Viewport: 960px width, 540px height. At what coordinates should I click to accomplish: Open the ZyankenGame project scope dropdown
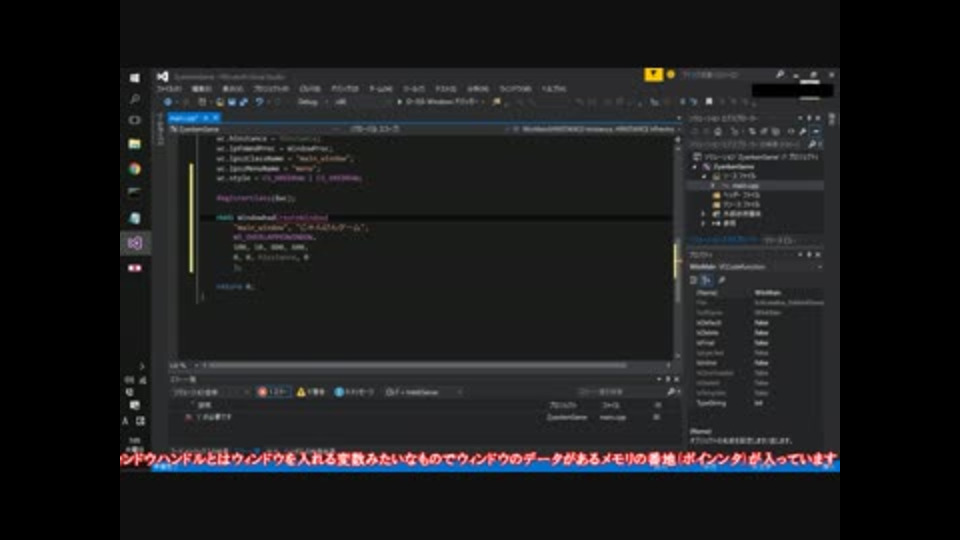255,129
